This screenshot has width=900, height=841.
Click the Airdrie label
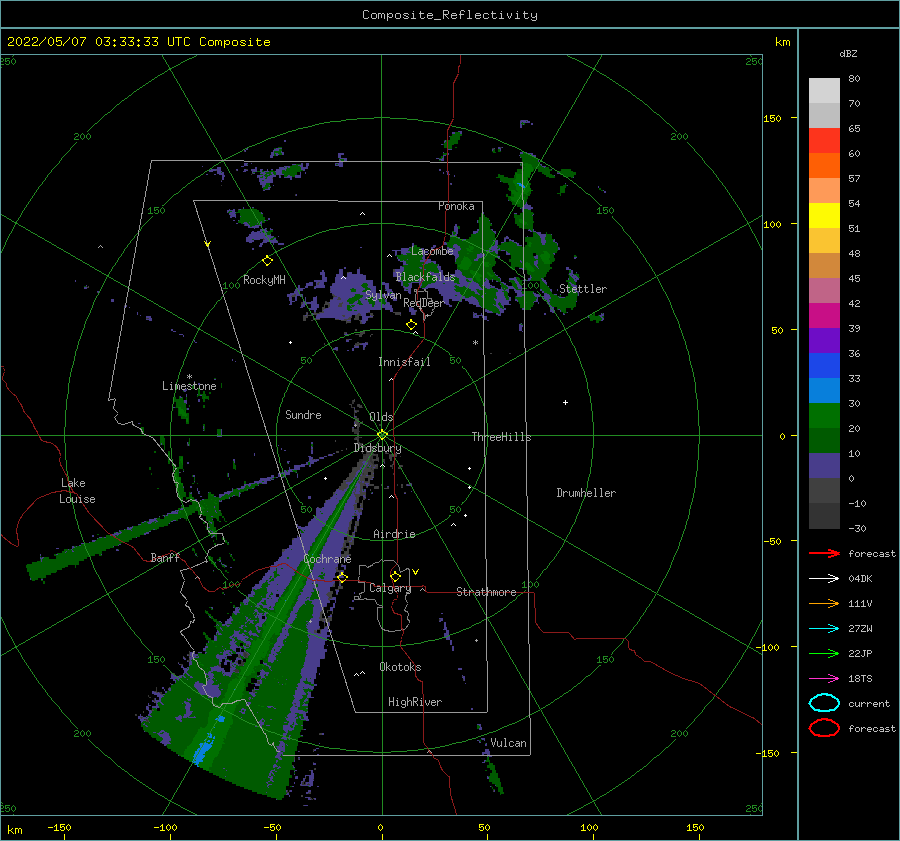394,534
